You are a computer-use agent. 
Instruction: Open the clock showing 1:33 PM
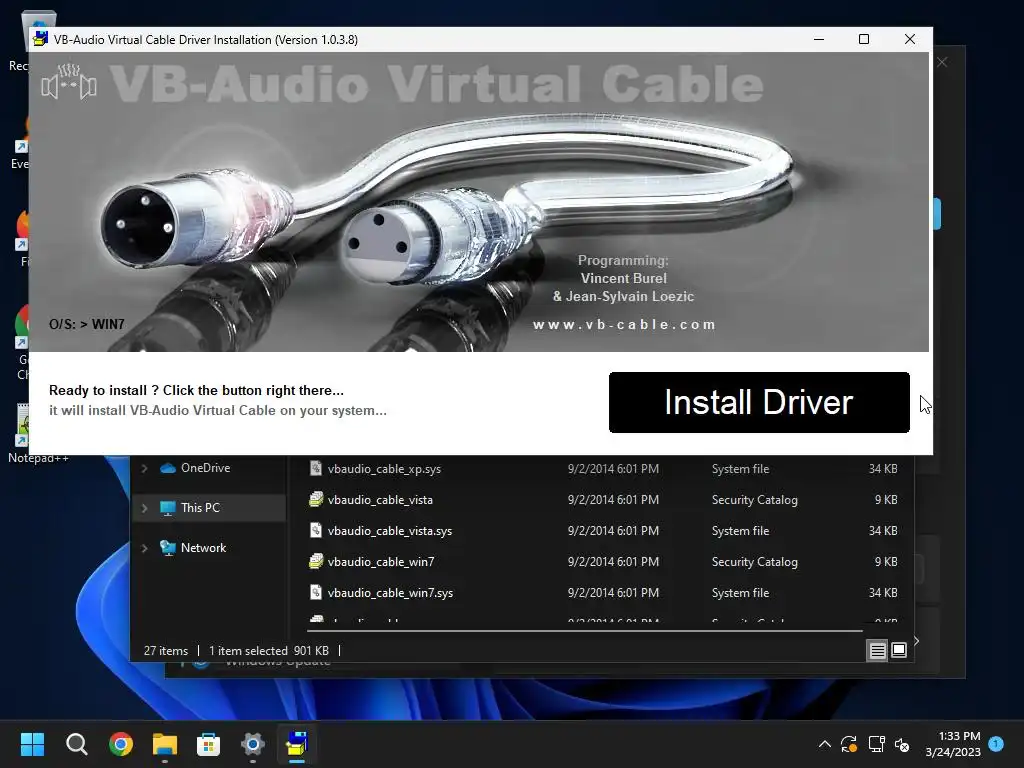tap(953, 744)
